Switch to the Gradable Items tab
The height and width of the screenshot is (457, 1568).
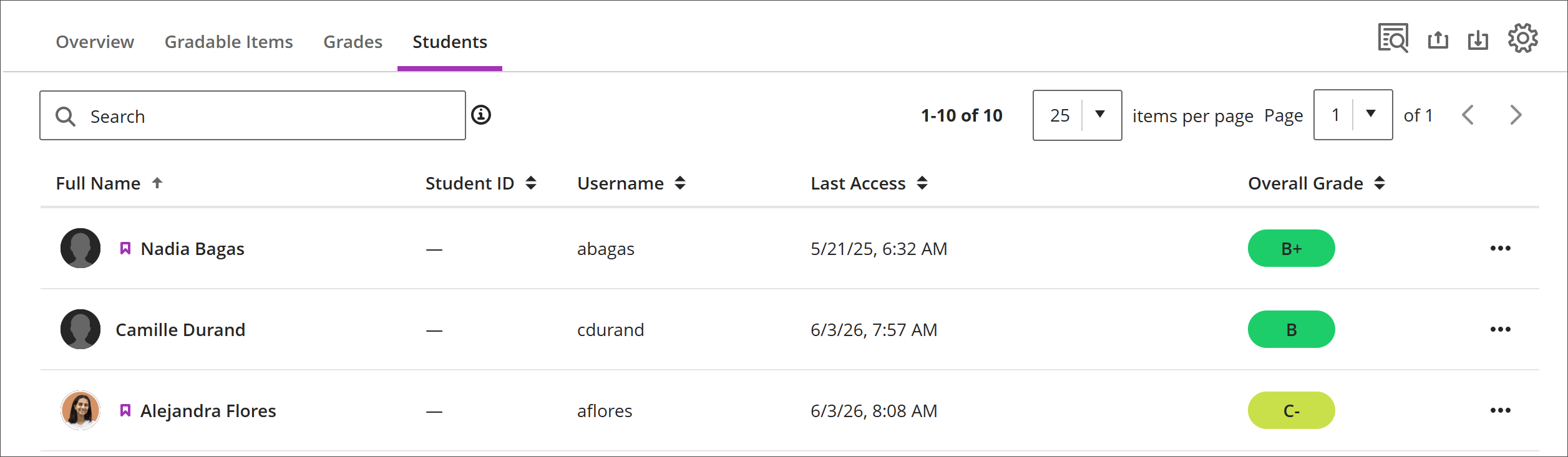click(x=229, y=42)
